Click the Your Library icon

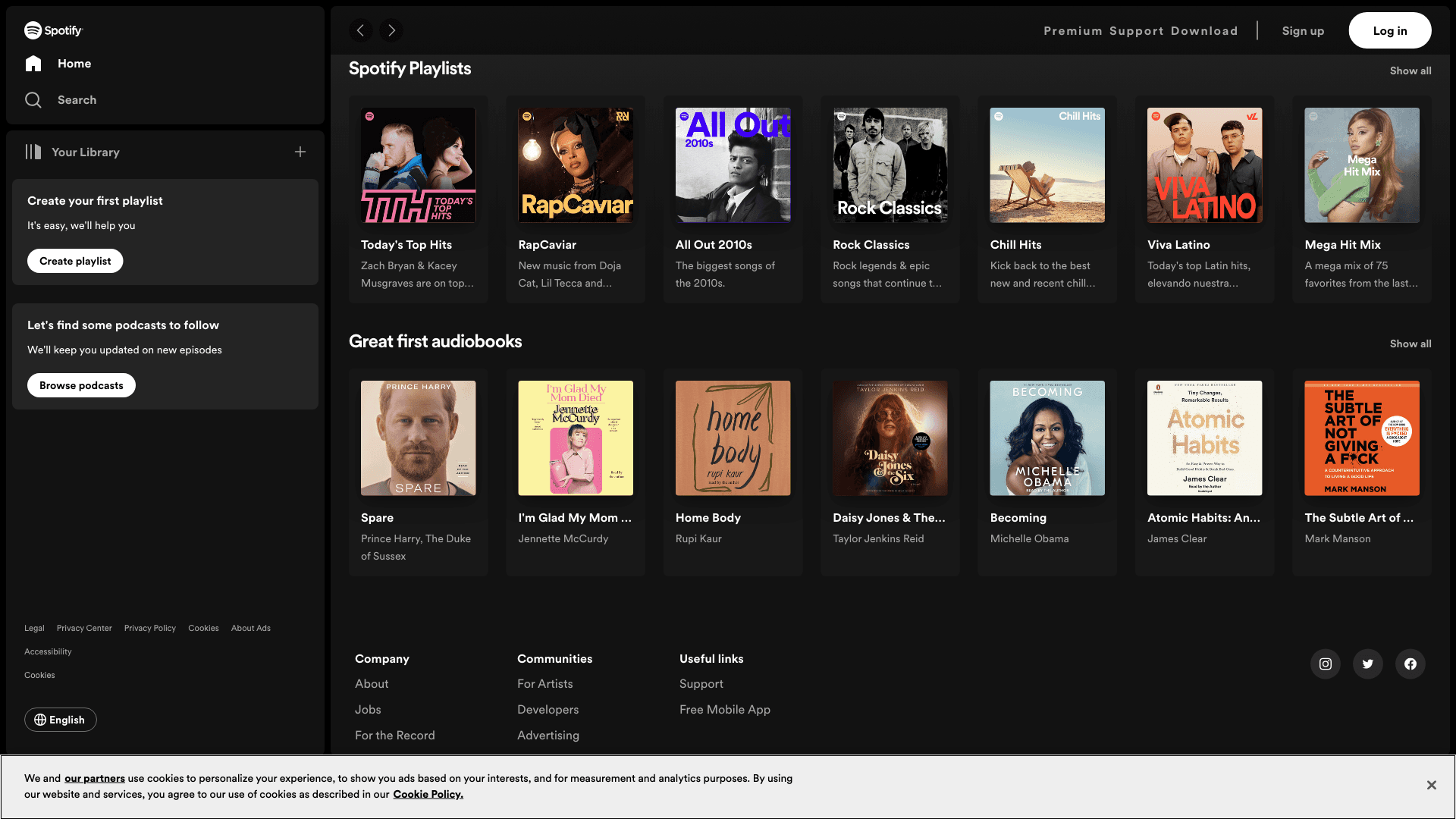33,152
